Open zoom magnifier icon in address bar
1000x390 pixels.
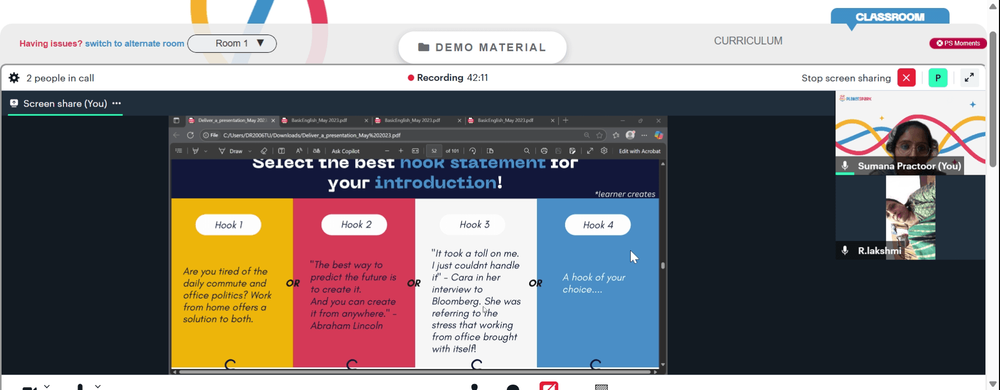point(587,135)
